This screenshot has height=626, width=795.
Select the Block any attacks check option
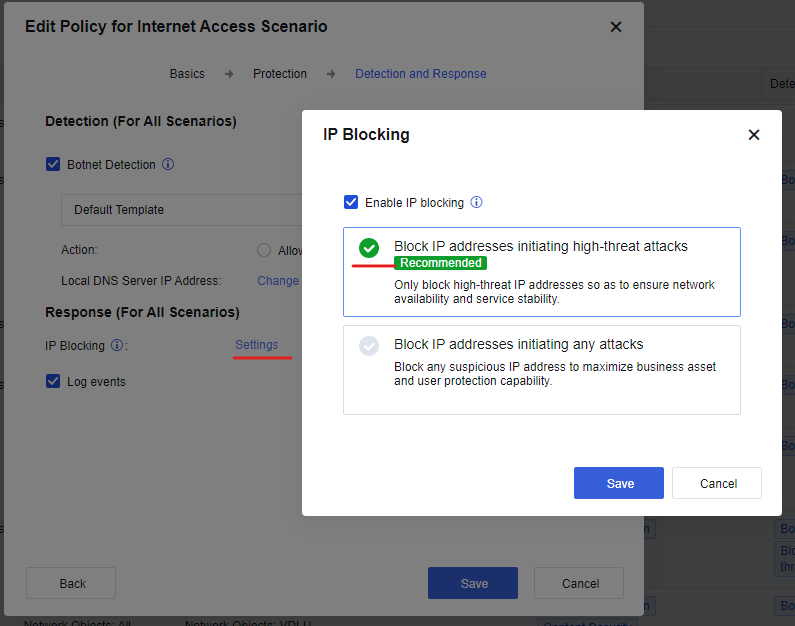(369, 346)
